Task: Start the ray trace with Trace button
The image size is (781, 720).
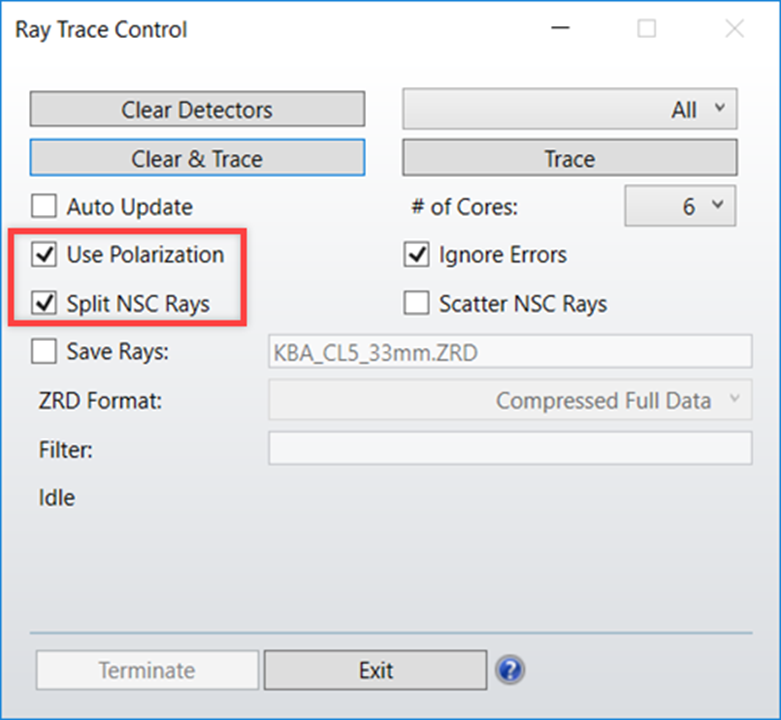Action: [x=570, y=158]
